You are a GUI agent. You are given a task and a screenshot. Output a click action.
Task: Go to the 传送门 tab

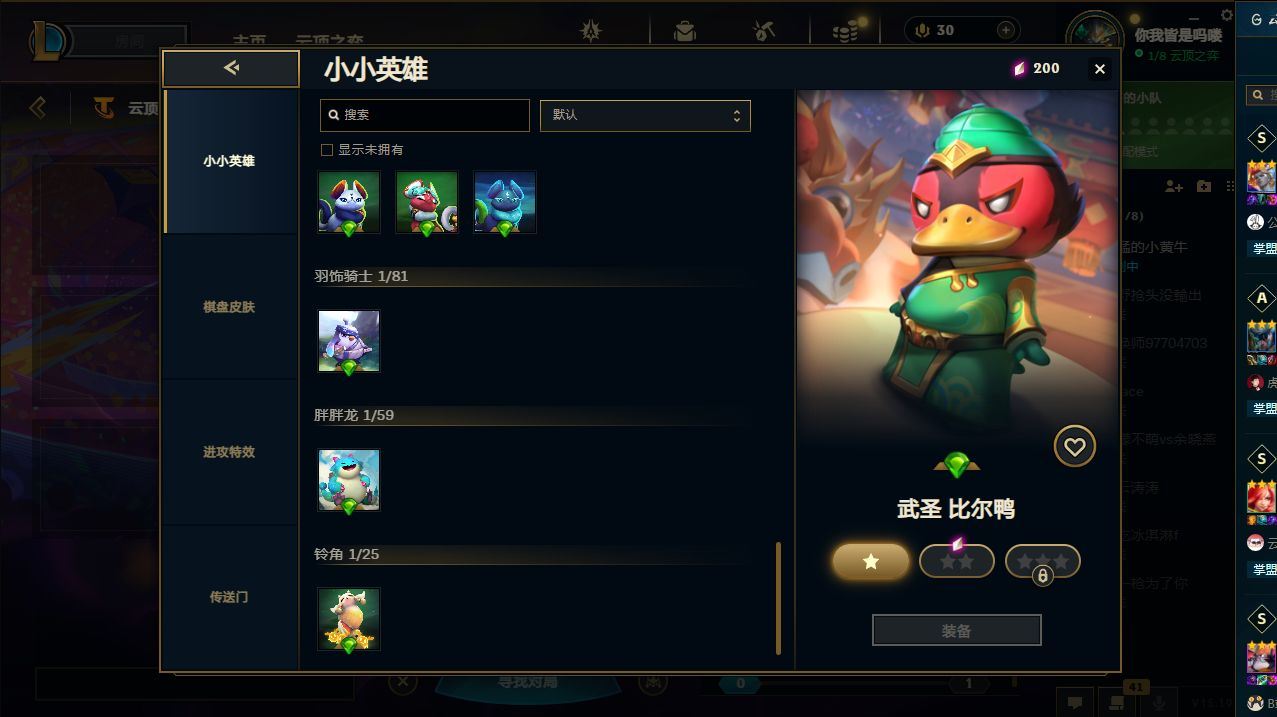coord(229,597)
